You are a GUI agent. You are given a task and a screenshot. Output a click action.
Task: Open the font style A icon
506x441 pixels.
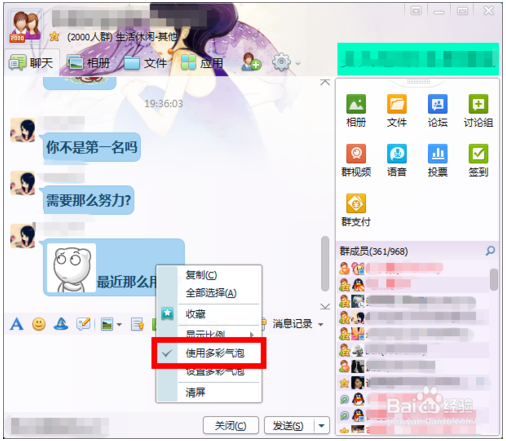(17, 324)
